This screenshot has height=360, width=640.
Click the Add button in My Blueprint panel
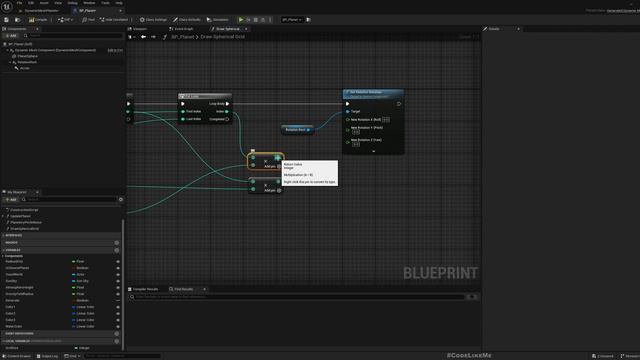click(x=11, y=200)
